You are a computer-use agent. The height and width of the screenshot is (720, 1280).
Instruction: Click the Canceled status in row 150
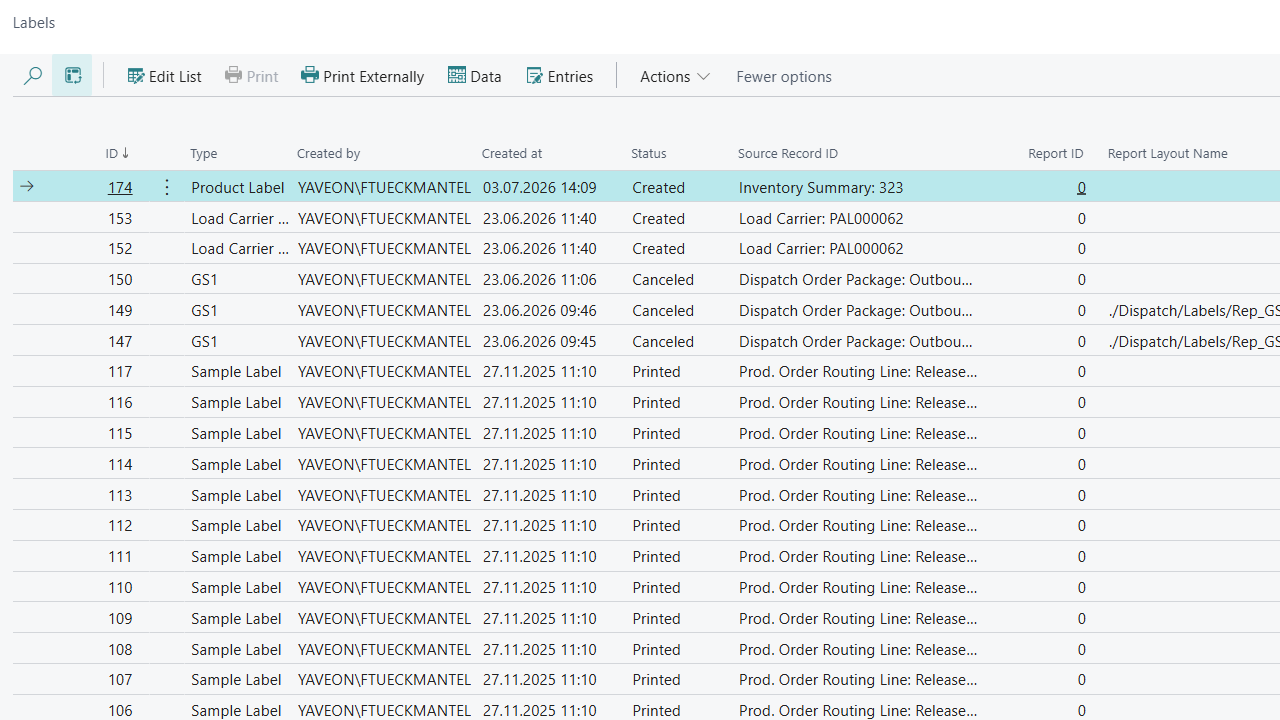point(663,279)
